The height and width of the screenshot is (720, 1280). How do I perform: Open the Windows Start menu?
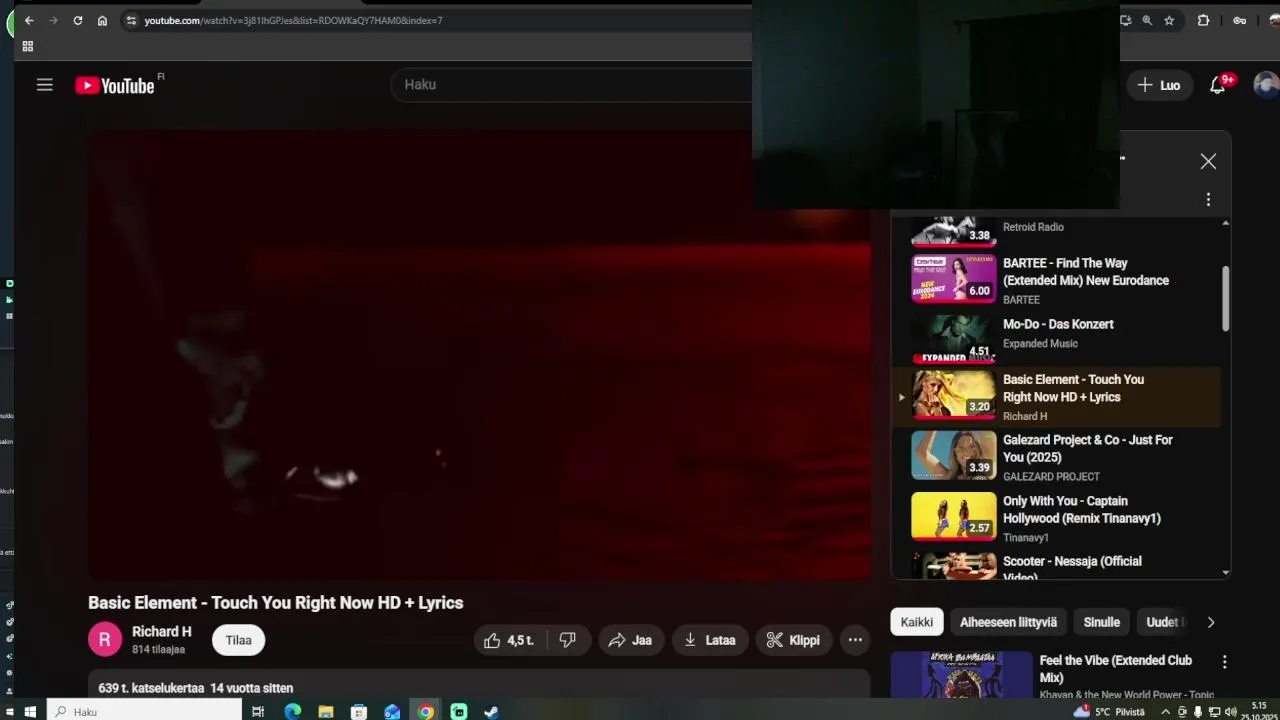tap(29, 712)
